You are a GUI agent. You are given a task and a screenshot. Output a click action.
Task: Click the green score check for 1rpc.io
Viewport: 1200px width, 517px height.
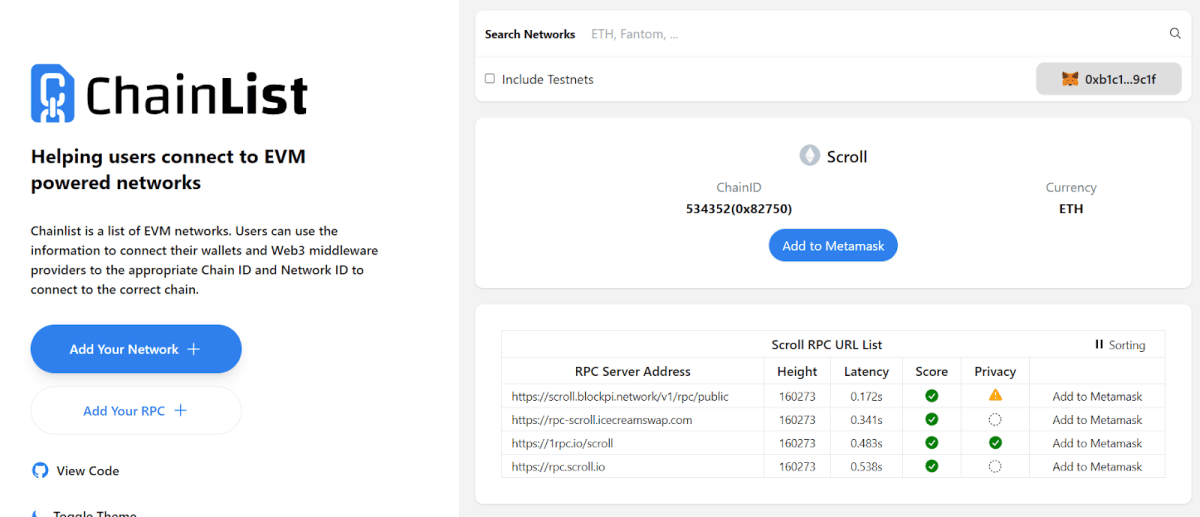(932, 443)
